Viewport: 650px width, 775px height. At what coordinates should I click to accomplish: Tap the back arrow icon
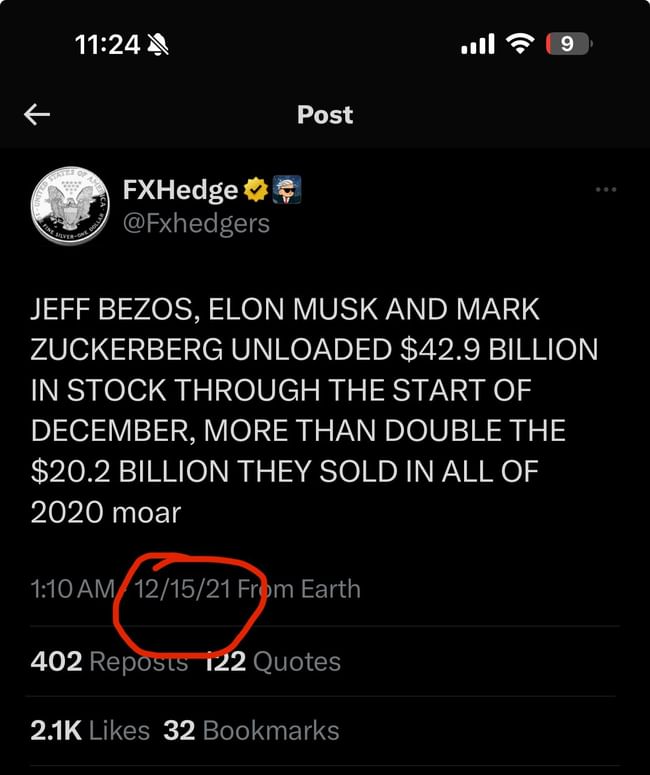[x=37, y=115]
